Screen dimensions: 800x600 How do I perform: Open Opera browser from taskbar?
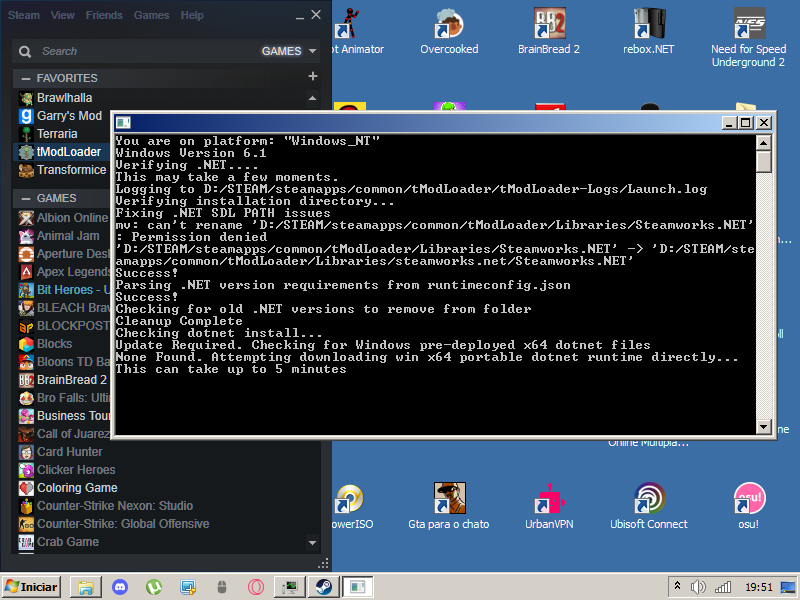(256, 587)
